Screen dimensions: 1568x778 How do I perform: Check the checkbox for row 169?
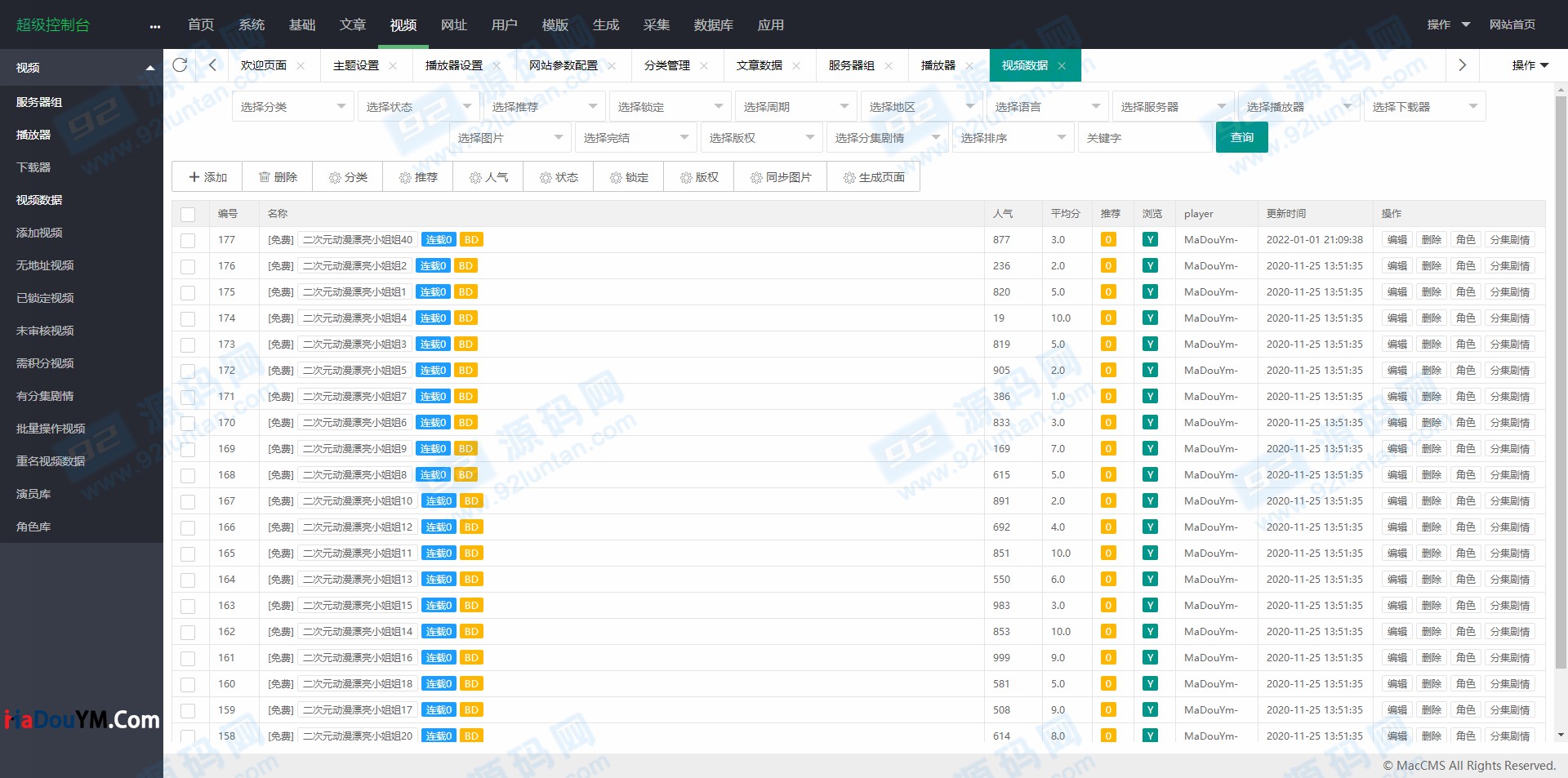[x=188, y=449]
